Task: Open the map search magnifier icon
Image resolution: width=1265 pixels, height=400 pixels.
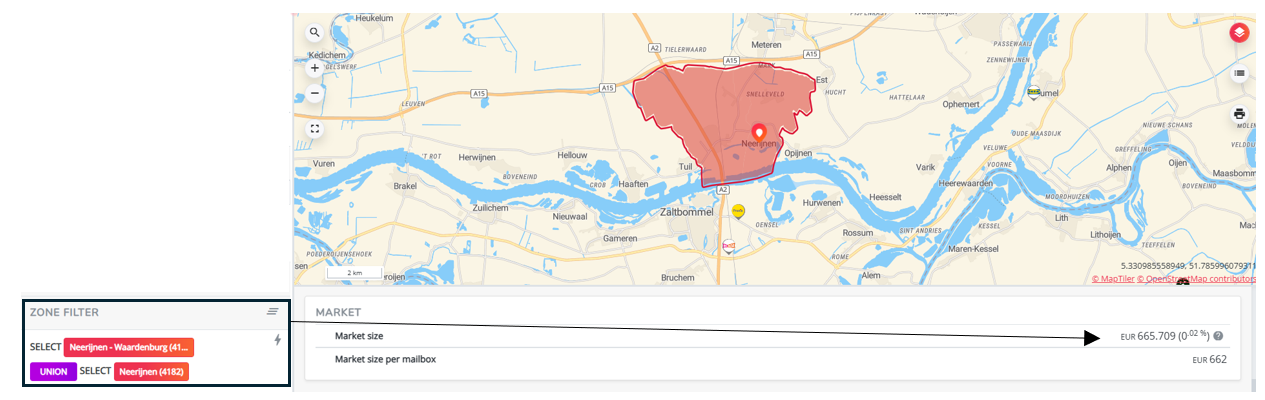Action: coord(315,33)
